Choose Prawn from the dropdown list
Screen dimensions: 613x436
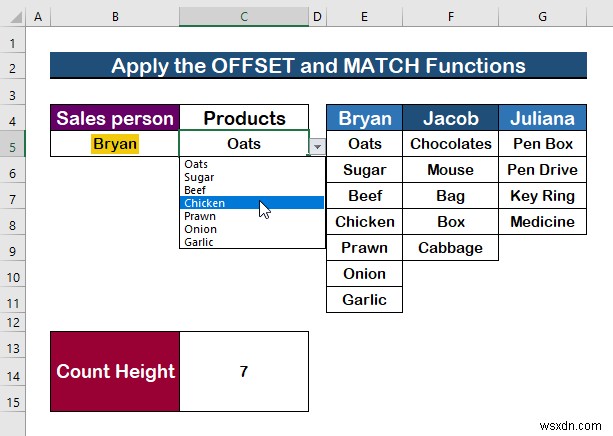[x=252, y=216]
